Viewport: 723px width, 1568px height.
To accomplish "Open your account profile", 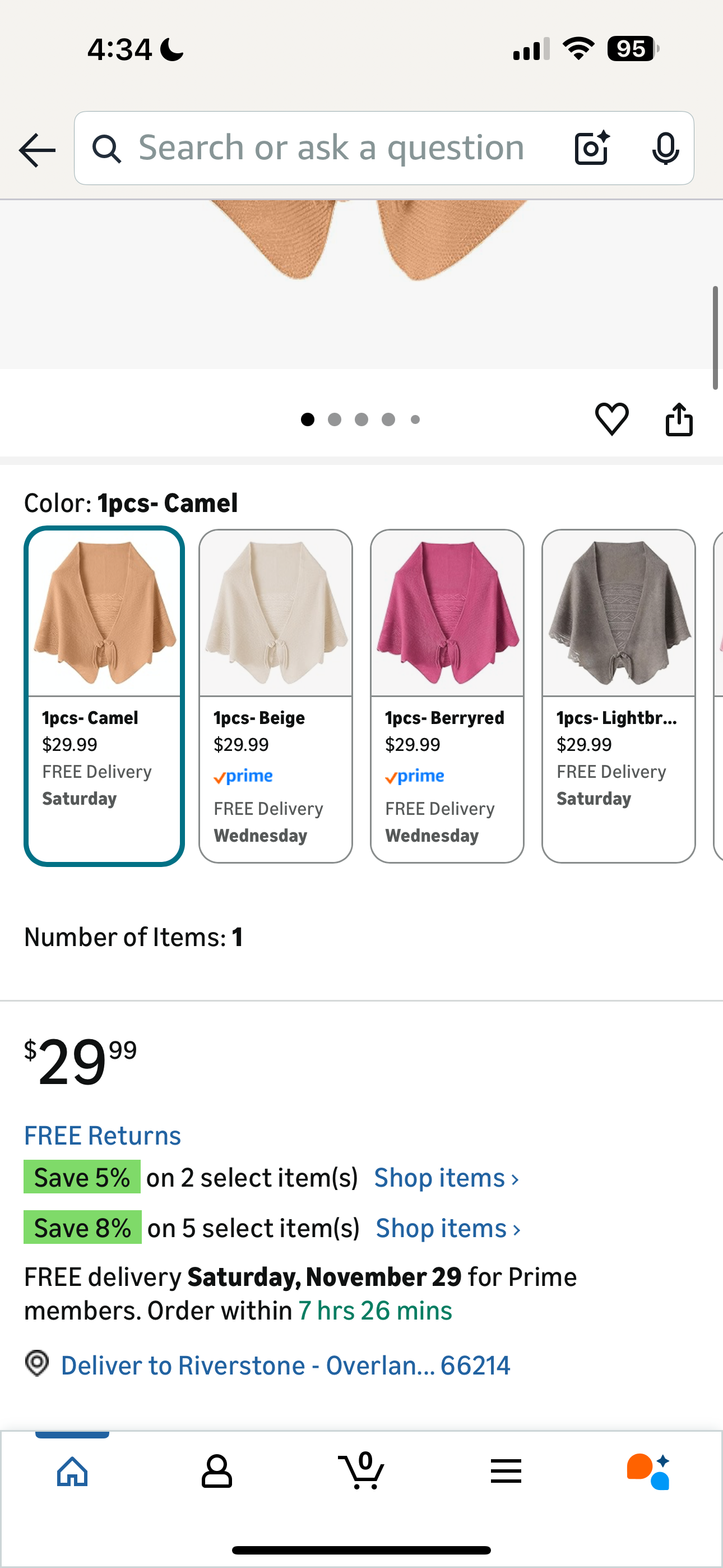I will [217, 1472].
